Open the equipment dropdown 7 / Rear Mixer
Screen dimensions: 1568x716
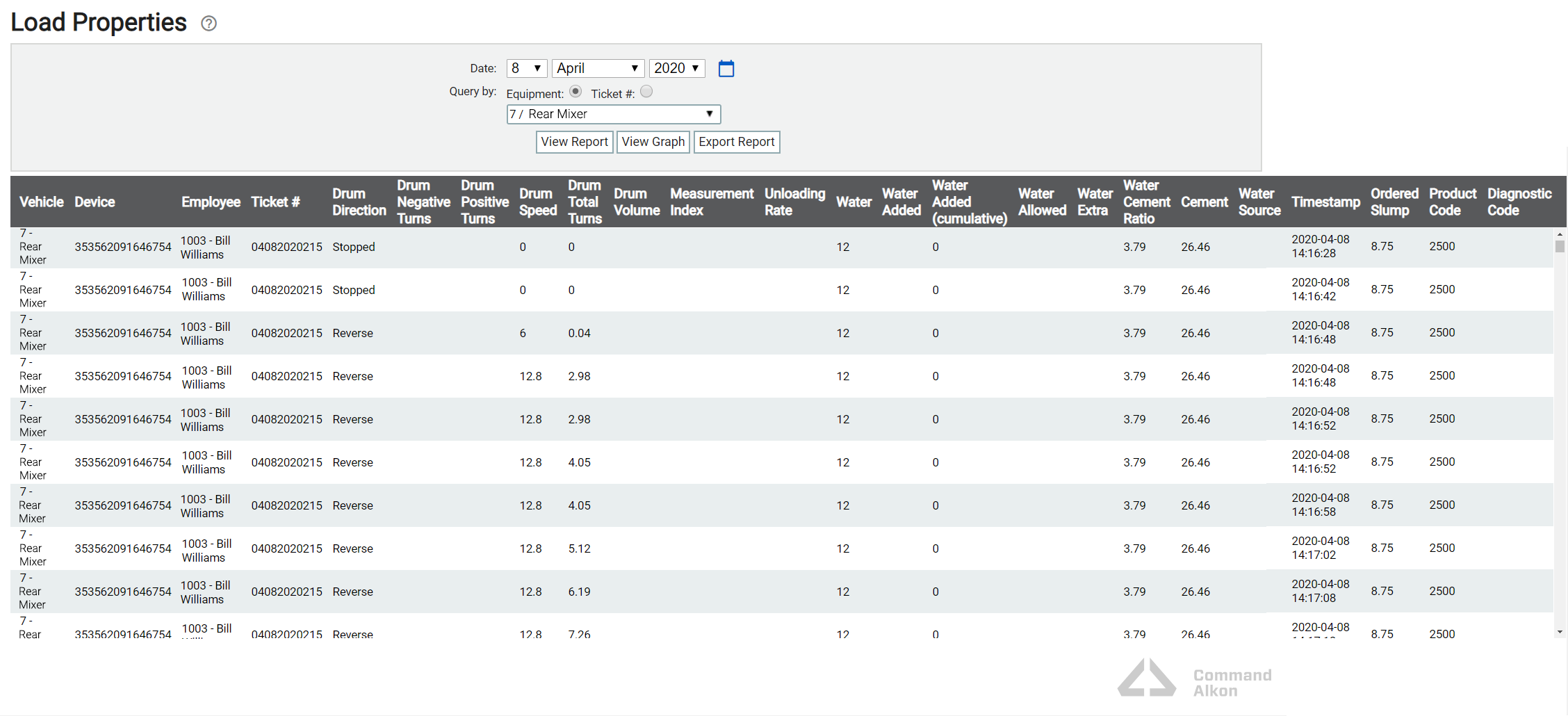[x=613, y=114]
